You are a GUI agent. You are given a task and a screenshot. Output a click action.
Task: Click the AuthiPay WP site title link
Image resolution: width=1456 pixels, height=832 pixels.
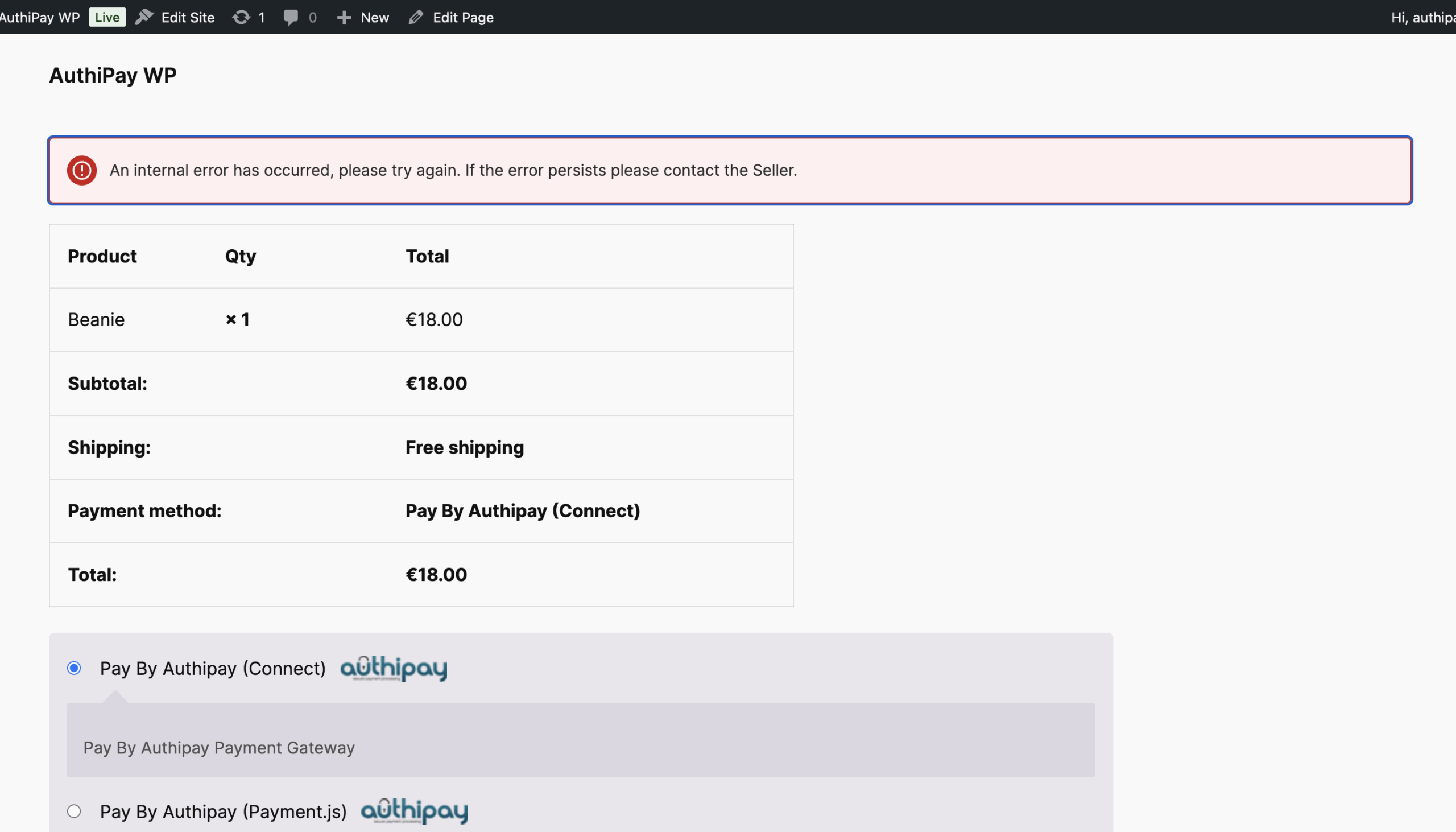113,75
